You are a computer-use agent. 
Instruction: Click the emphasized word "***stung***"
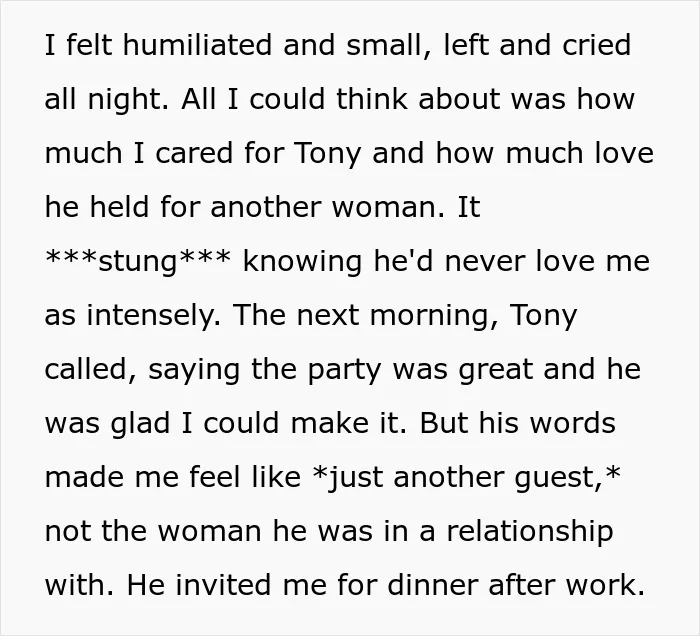tap(138, 262)
